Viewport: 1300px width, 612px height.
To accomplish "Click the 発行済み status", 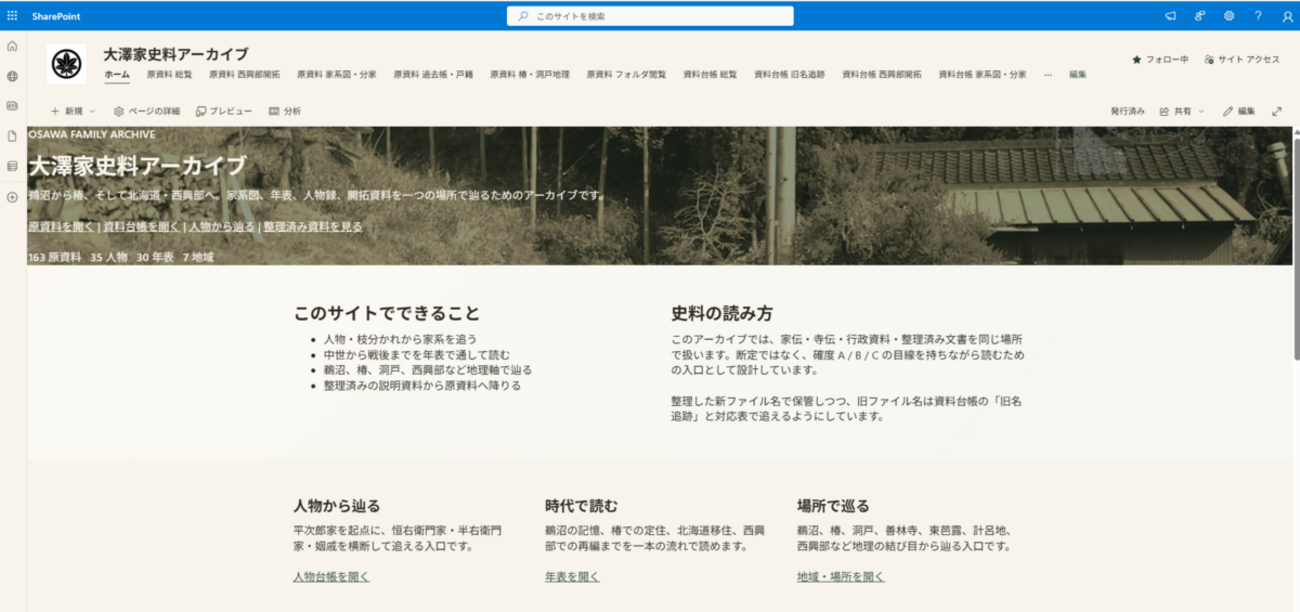I will click(x=1127, y=111).
